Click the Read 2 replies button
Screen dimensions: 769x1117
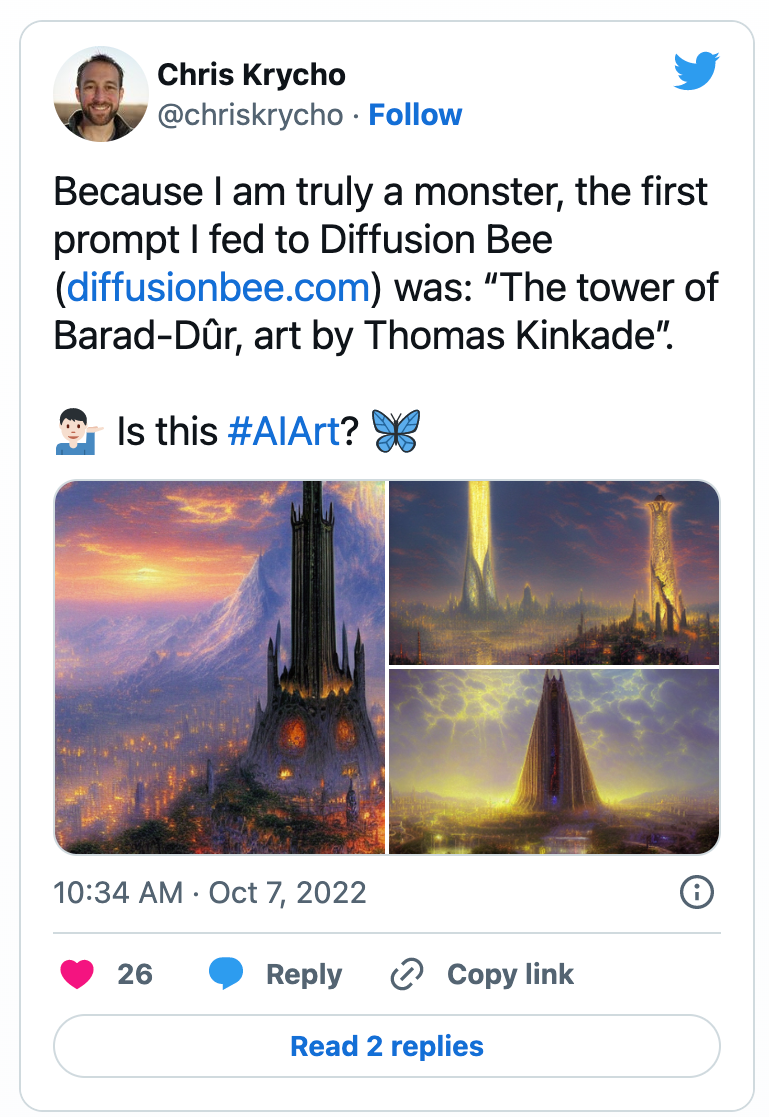pyautogui.click(x=386, y=1046)
